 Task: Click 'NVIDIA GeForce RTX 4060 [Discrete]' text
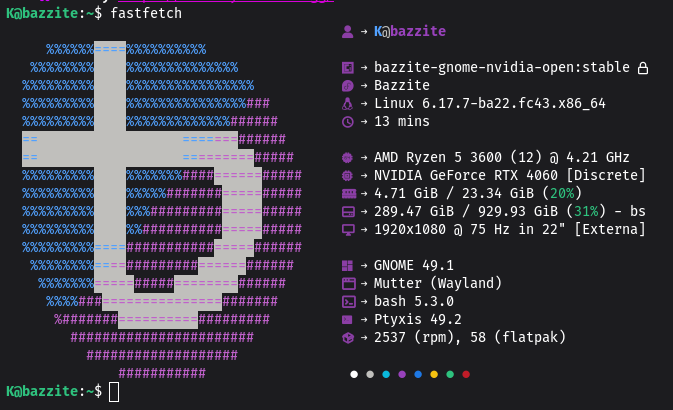(x=510, y=176)
